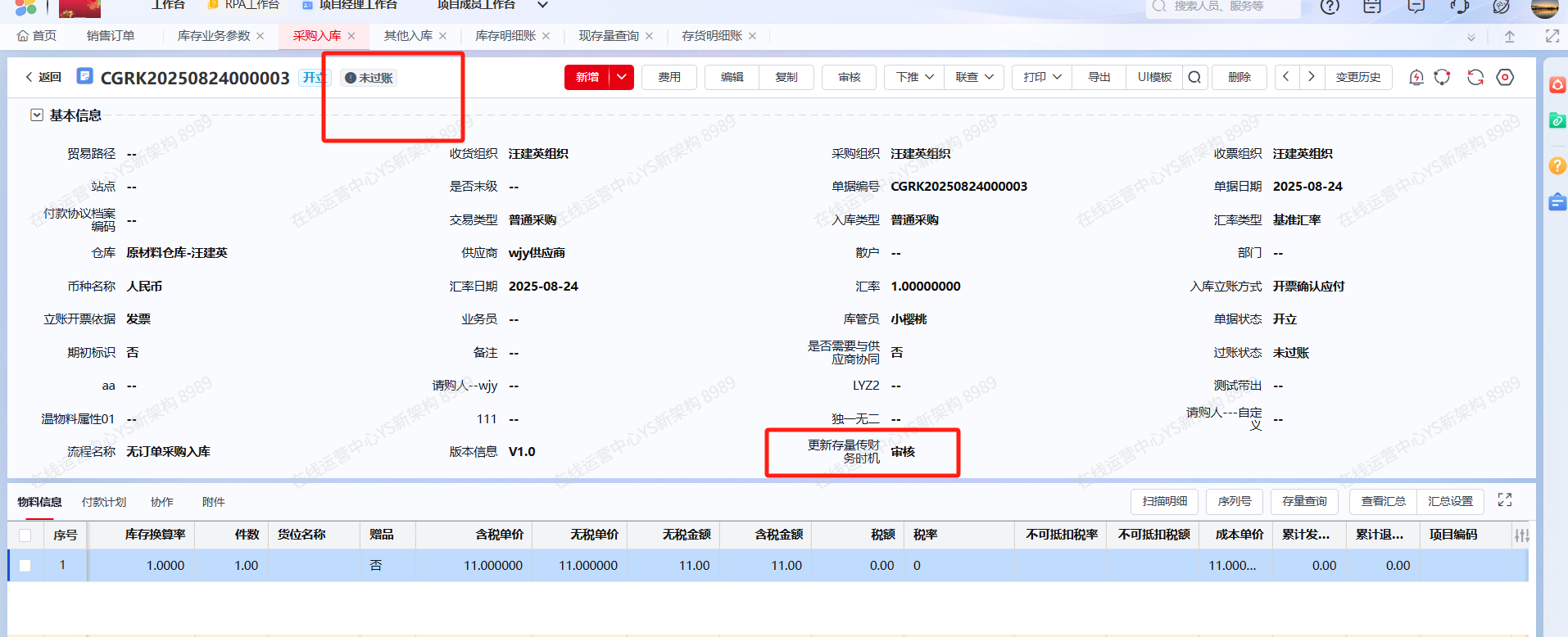Check the checkbox for row 1
Image resolution: width=1568 pixels, height=637 pixels.
tap(25, 566)
